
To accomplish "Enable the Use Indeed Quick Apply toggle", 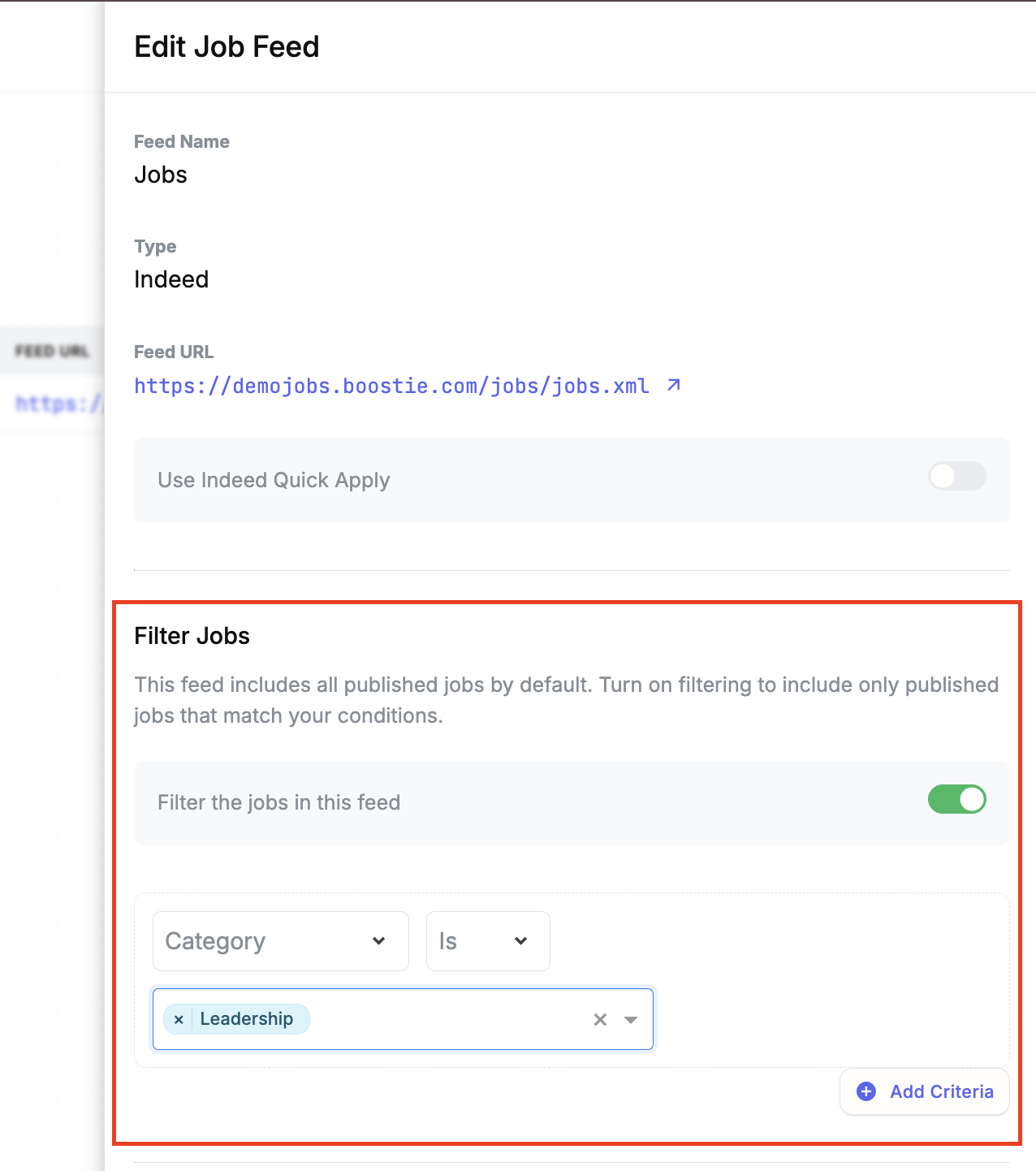I will [957, 476].
